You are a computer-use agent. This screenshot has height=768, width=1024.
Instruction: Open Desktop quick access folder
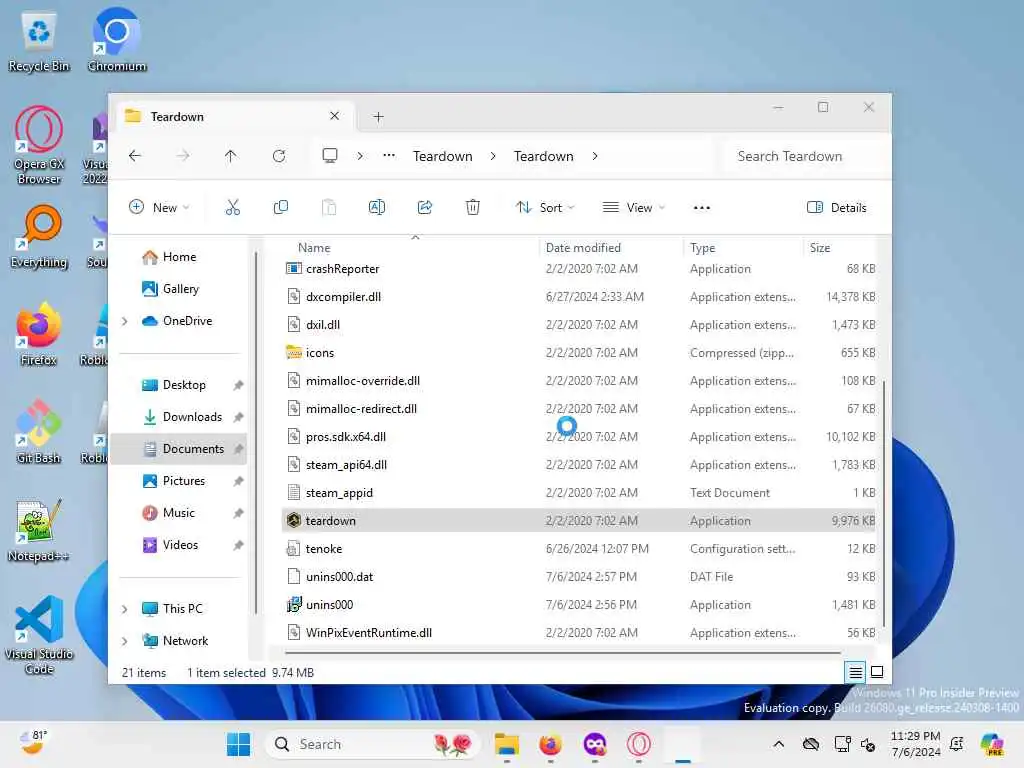click(184, 385)
